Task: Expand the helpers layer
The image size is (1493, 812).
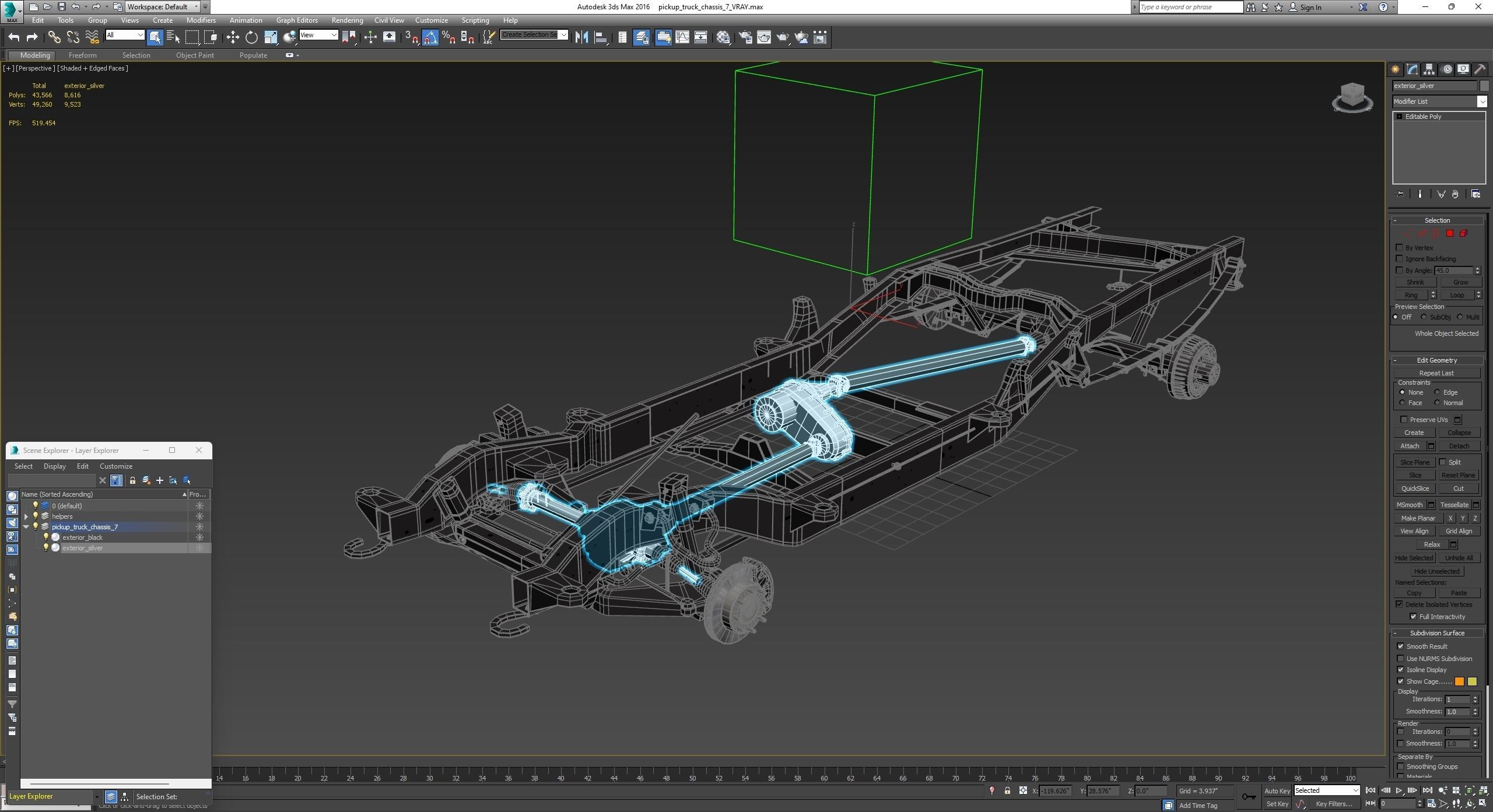Action: (26, 516)
